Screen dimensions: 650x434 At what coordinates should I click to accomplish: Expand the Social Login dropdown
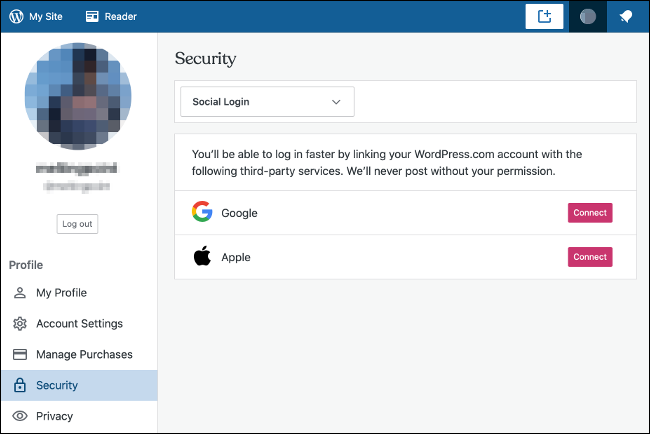[x=266, y=102]
